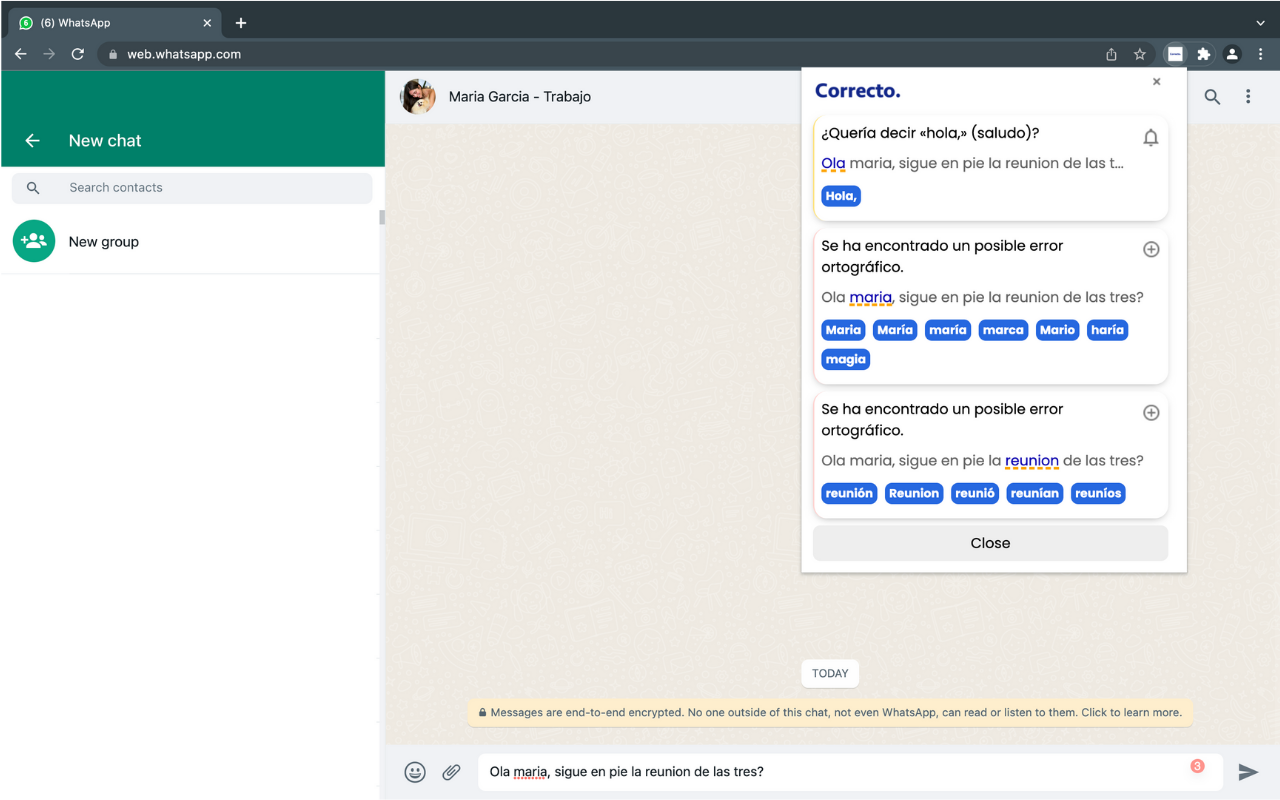Send the message with the send arrow
This screenshot has width=1280, height=800.
[x=1248, y=772]
